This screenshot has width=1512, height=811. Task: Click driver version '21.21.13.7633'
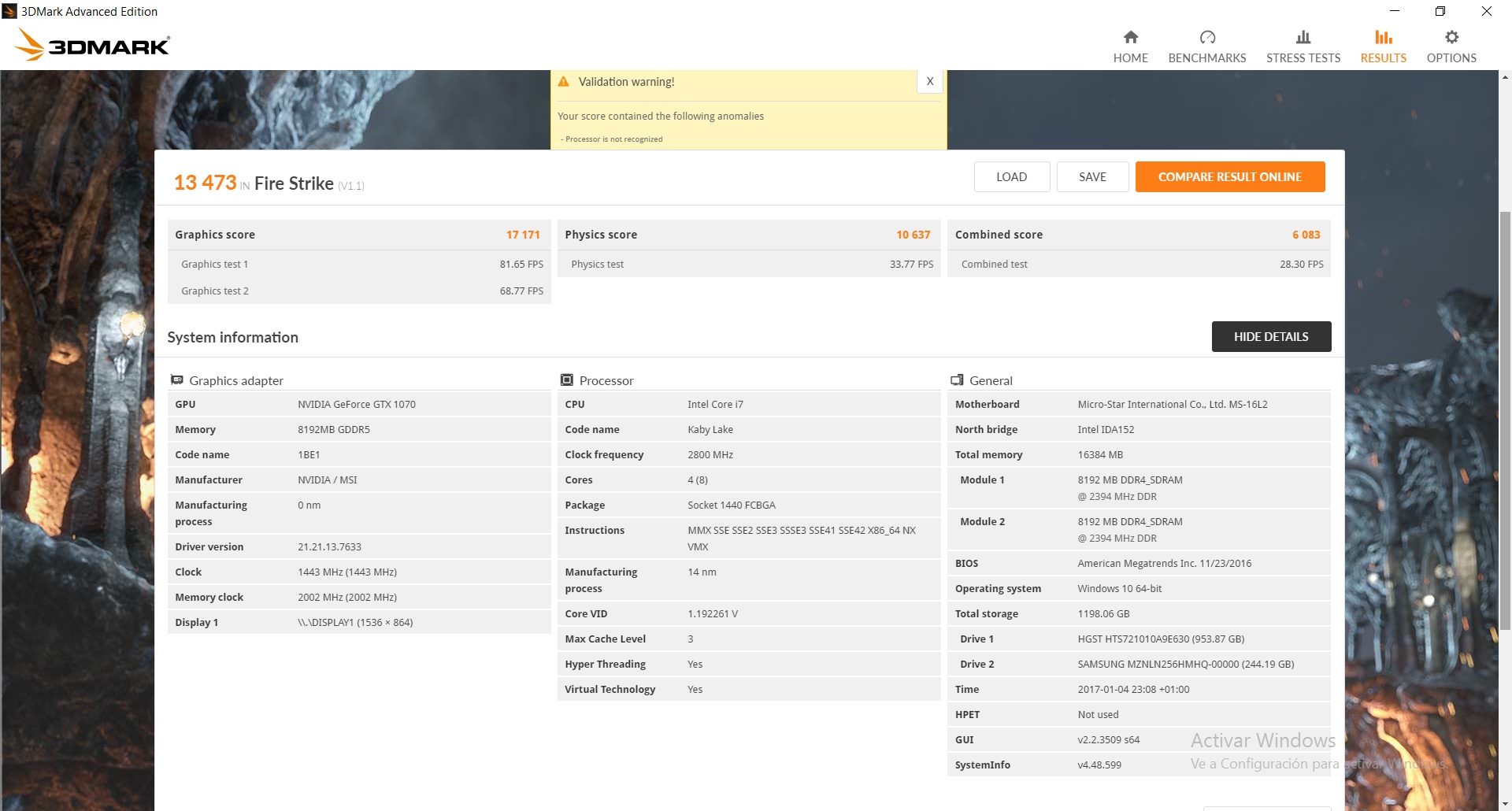(329, 547)
